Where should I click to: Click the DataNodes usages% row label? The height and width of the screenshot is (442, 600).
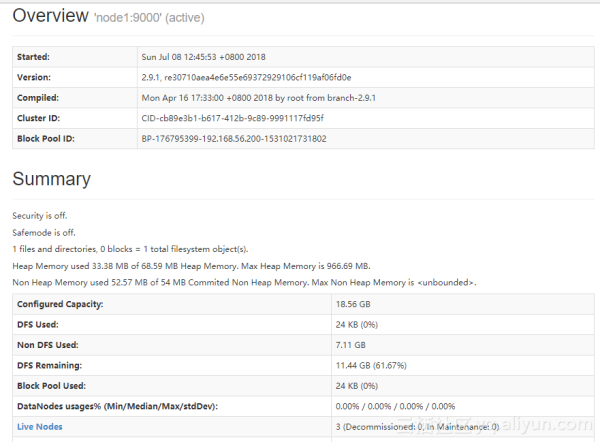pyautogui.click(x=117, y=406)
